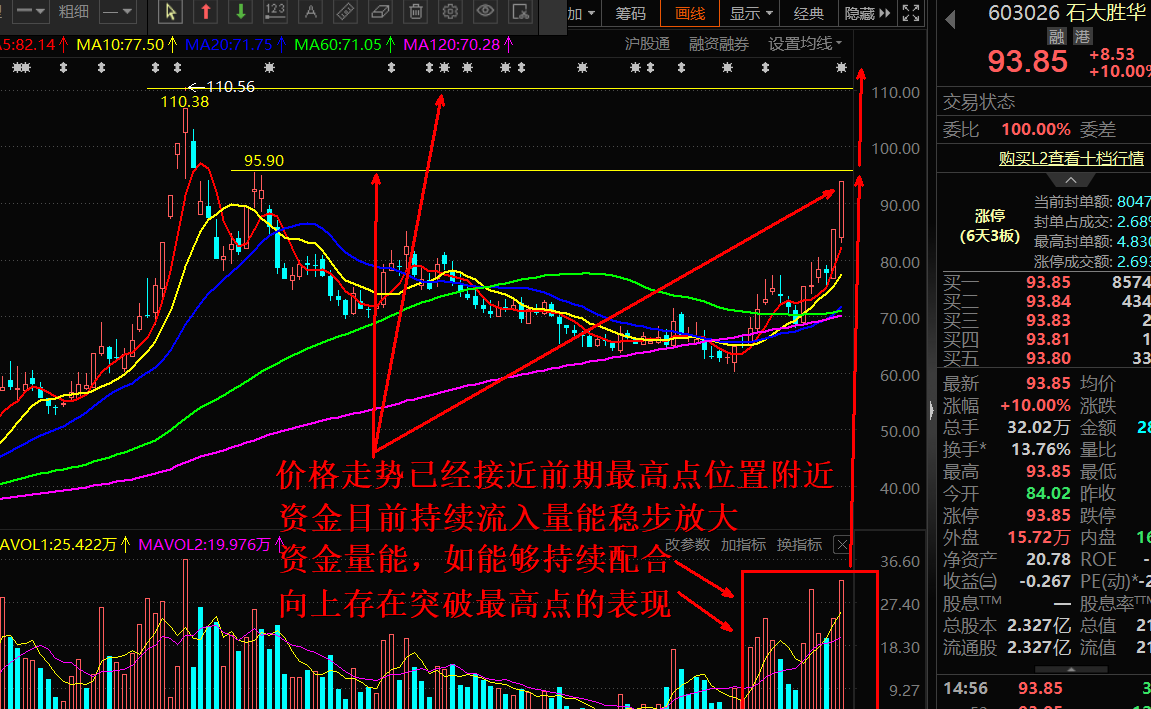Click the 沪股通 button

click(647, 44)
